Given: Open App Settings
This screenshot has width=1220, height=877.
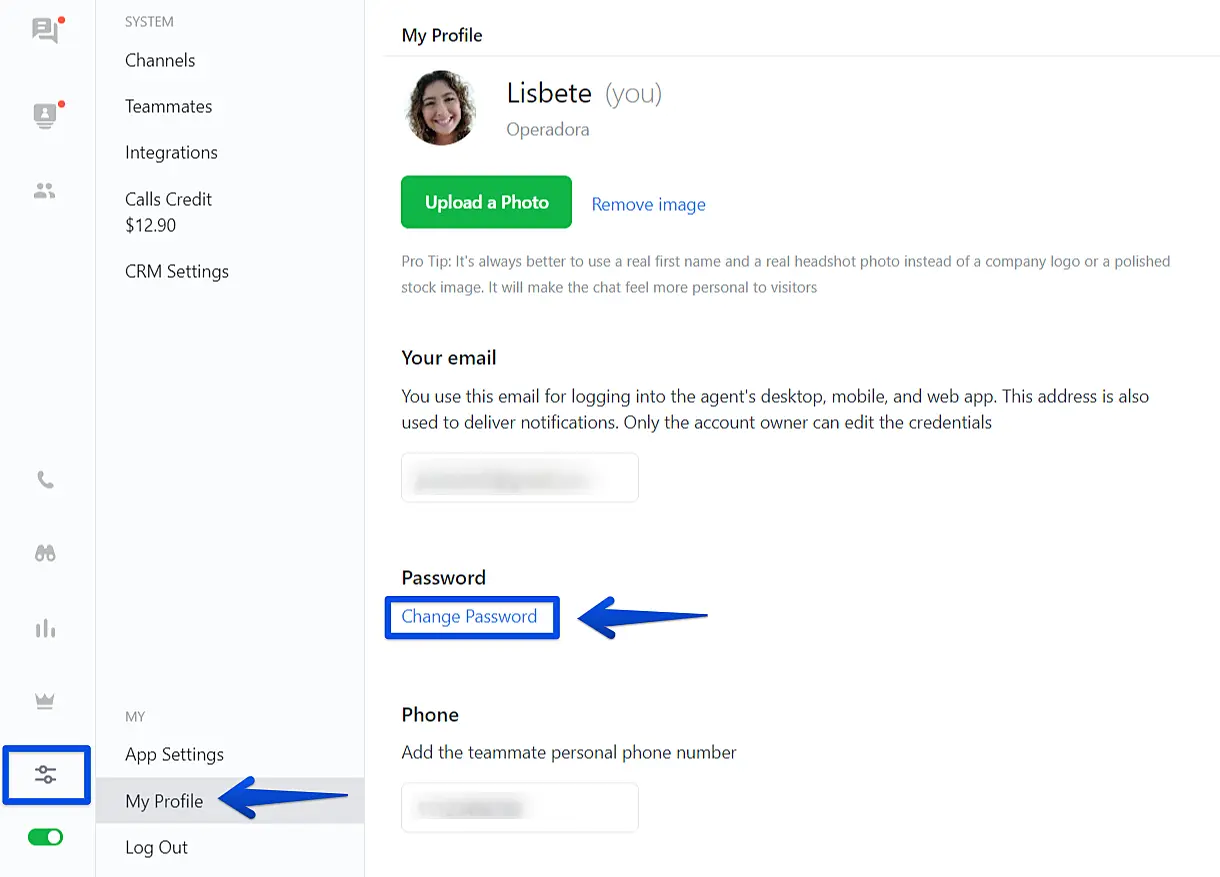Looking at the screenshot, I should (174, 754).
